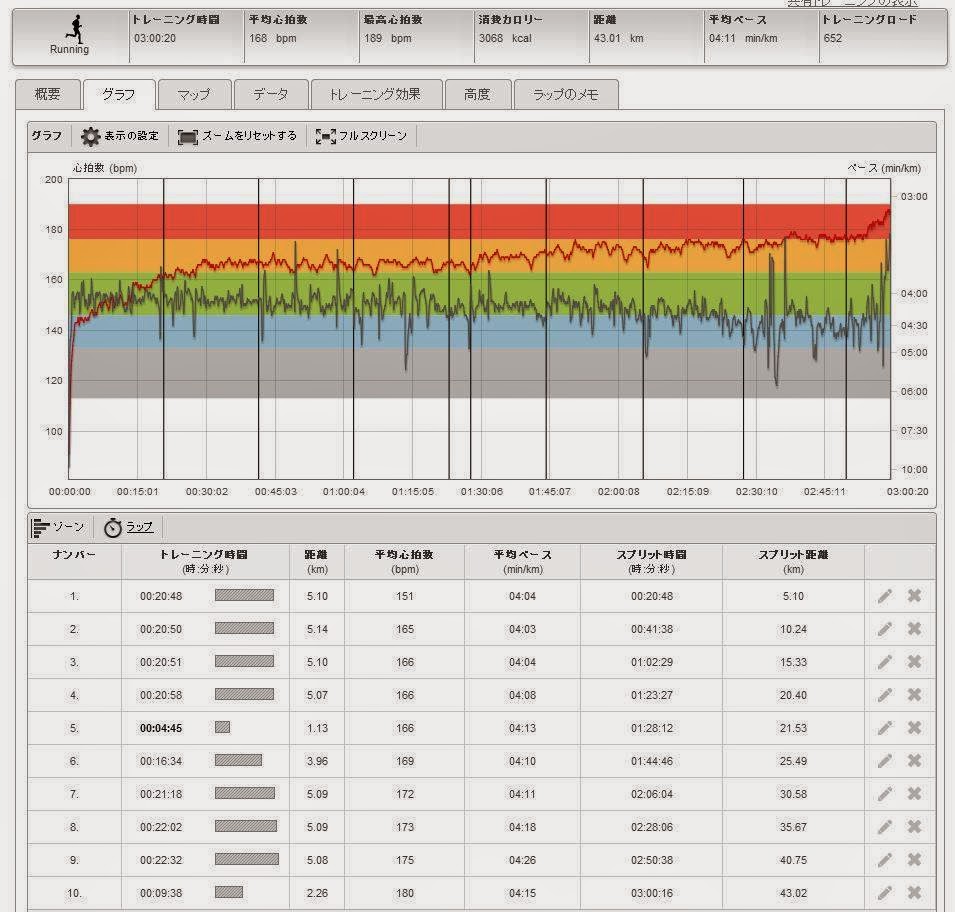Click the full screen icon
Screen dimensions: 955x912
(x=325, y=136)
